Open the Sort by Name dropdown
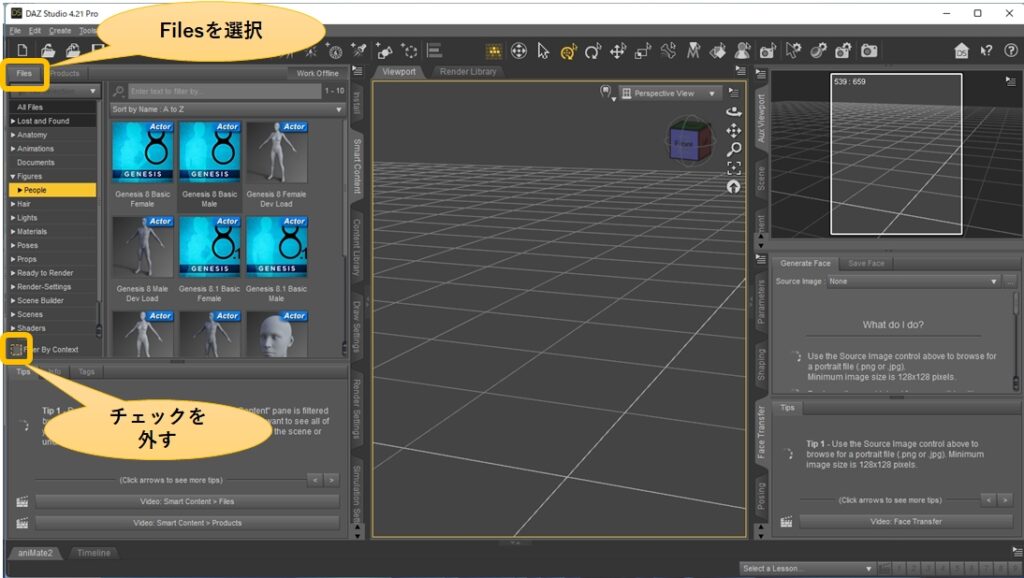Screen dimensions: 1024x578 (x=227, y=108)
